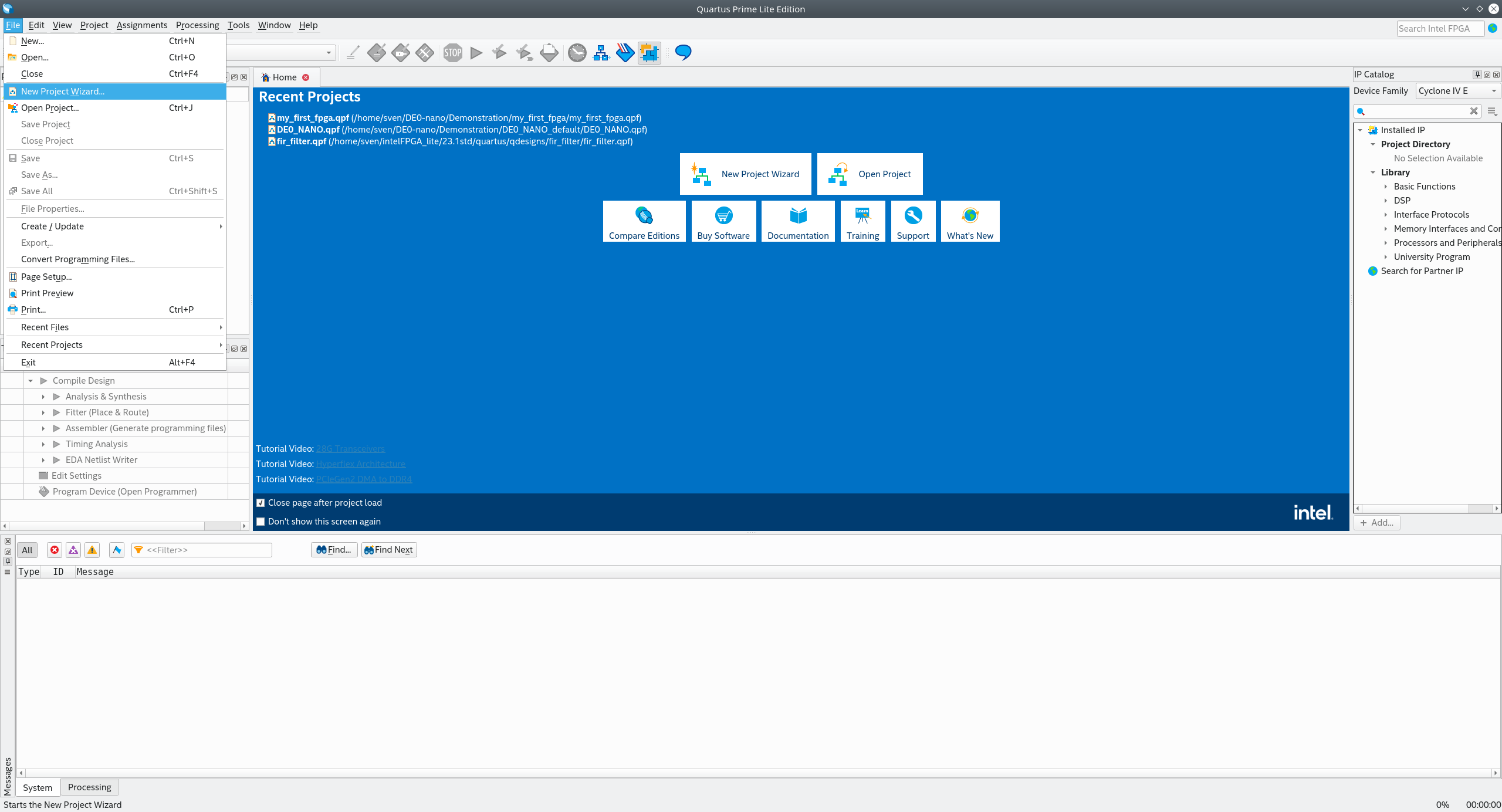Click the Find Next button

[389, 550]
